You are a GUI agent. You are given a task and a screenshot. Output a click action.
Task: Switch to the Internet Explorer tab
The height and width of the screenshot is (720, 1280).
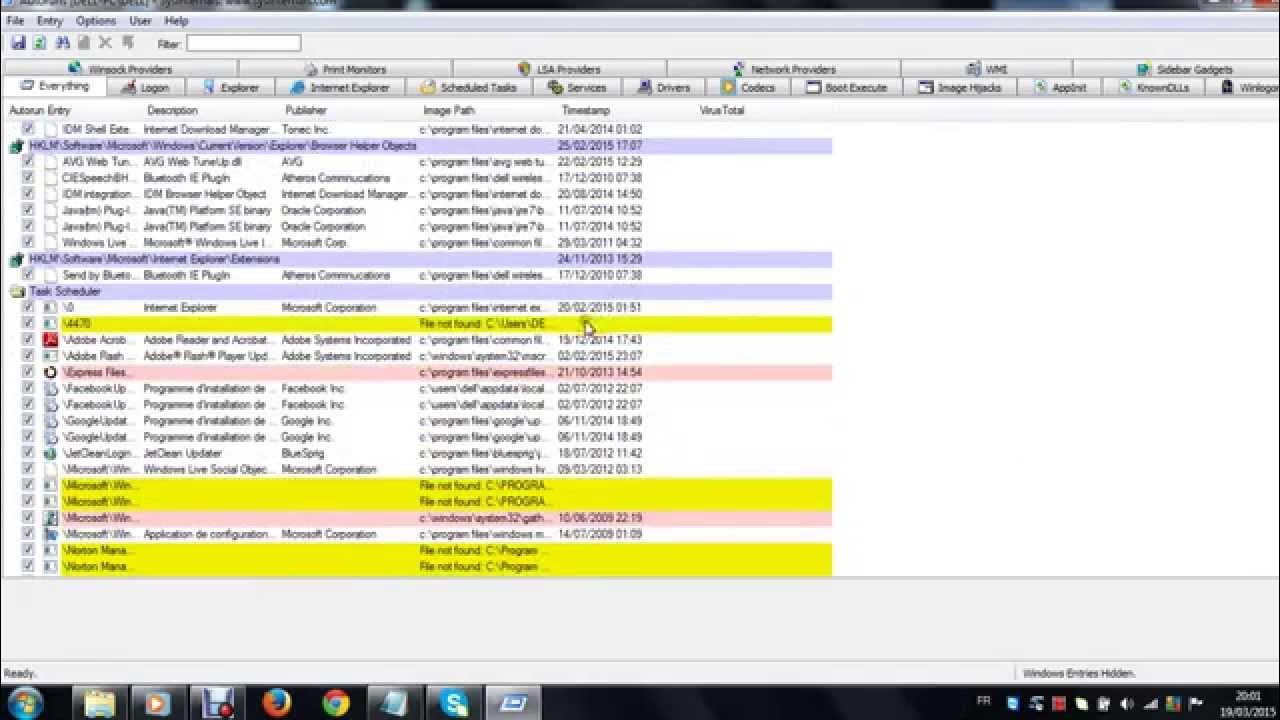[339, 88]
